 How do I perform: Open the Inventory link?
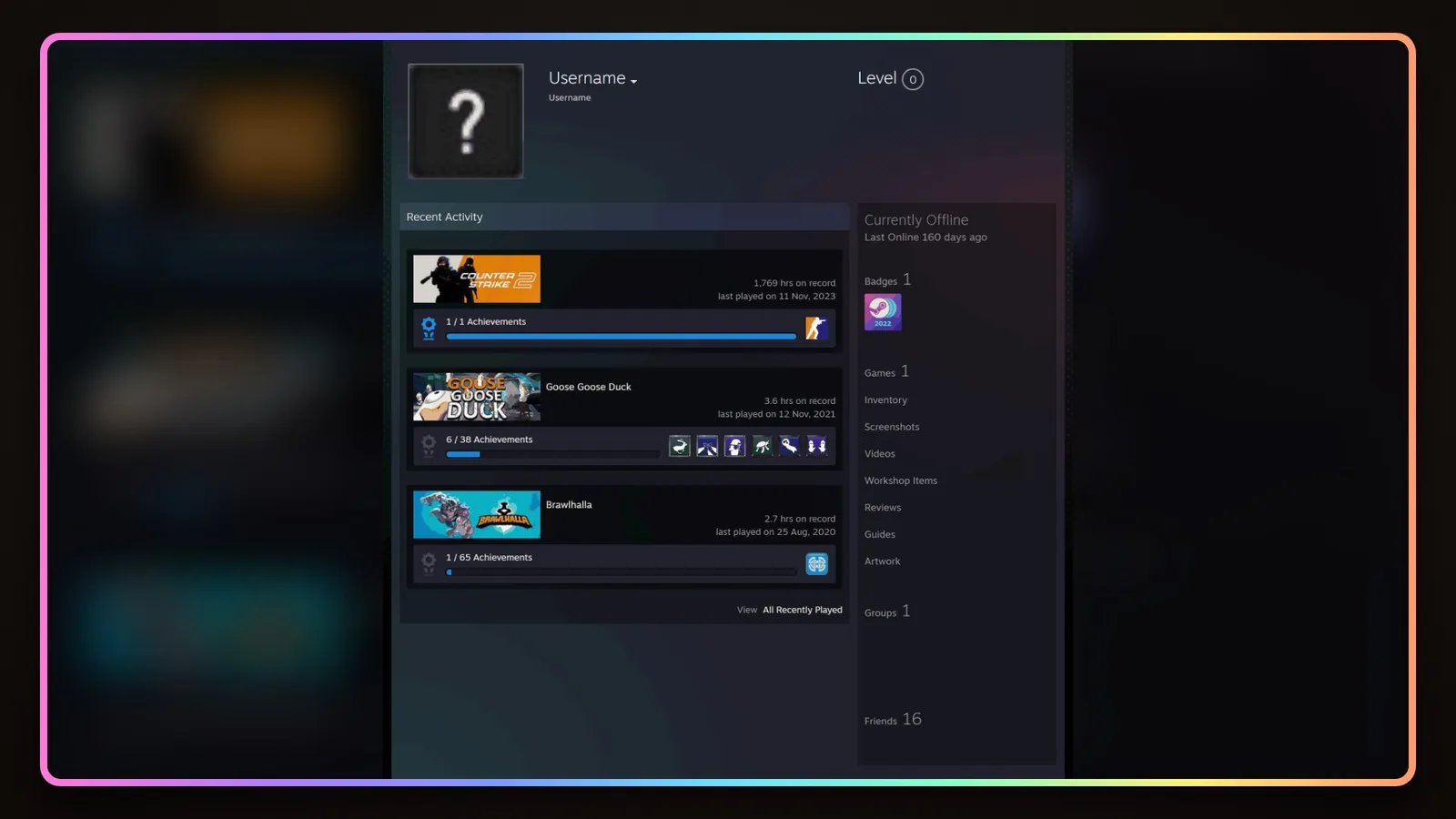885,400
